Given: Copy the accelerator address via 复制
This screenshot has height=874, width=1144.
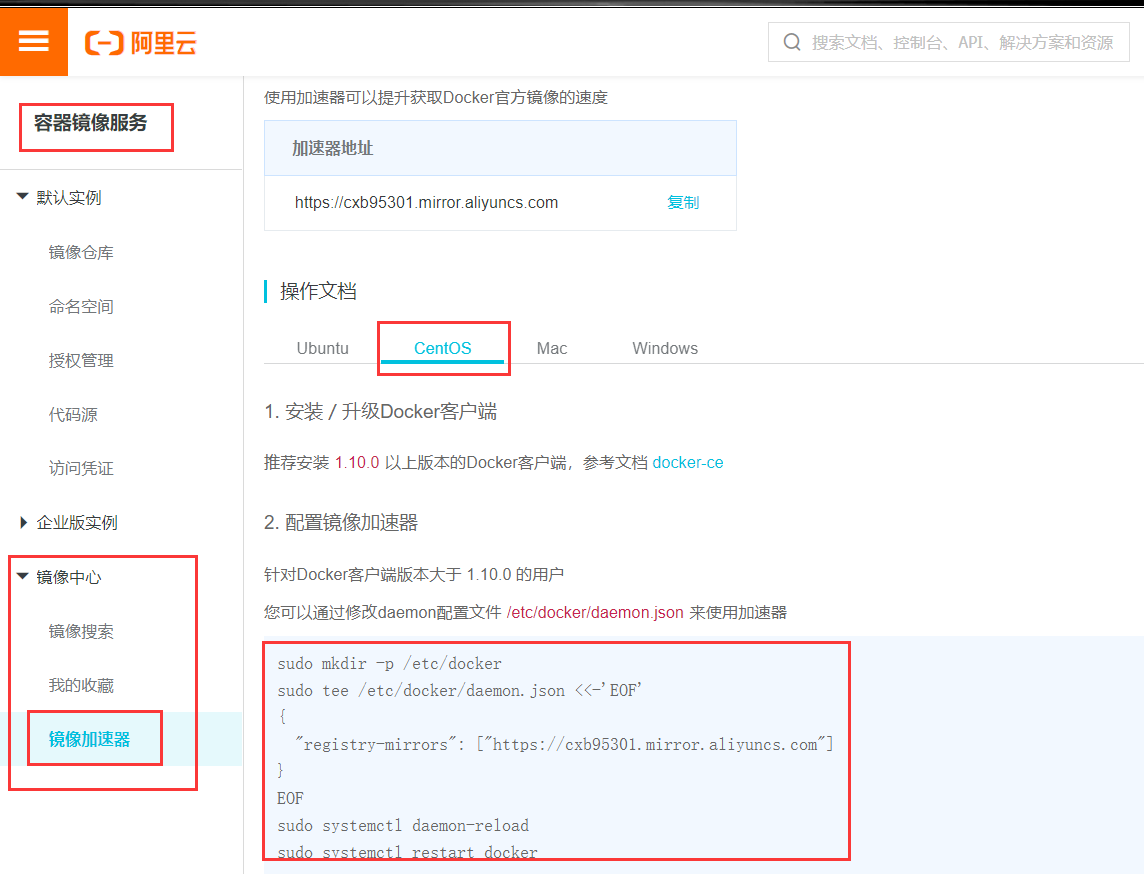Looking at the screenshot, I should coord(683,203).
